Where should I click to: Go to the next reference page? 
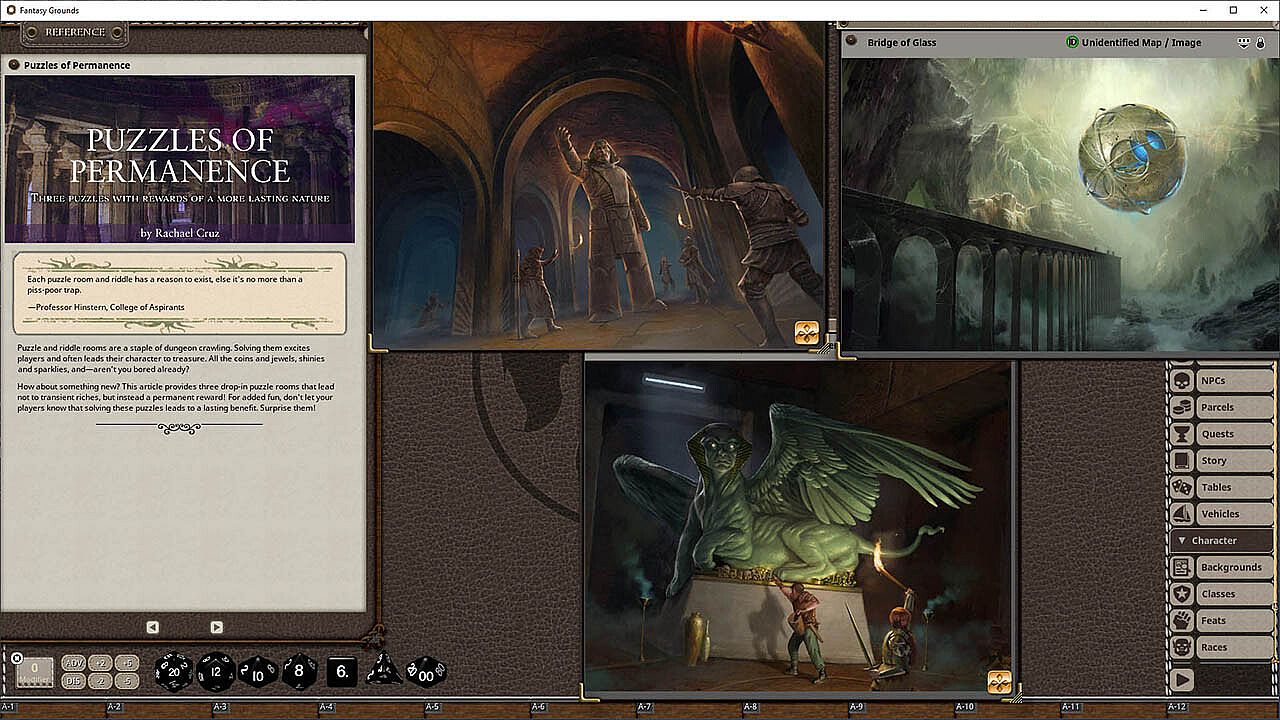coord(216,627)
